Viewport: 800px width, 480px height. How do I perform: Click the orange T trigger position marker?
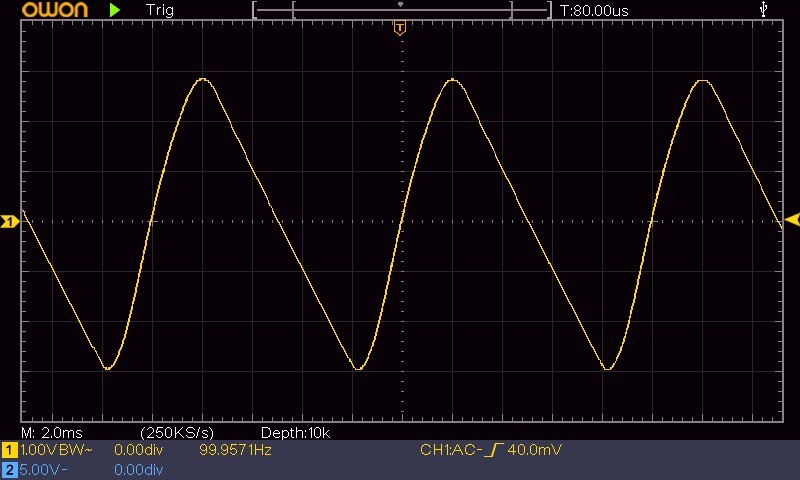click(400, 28)
